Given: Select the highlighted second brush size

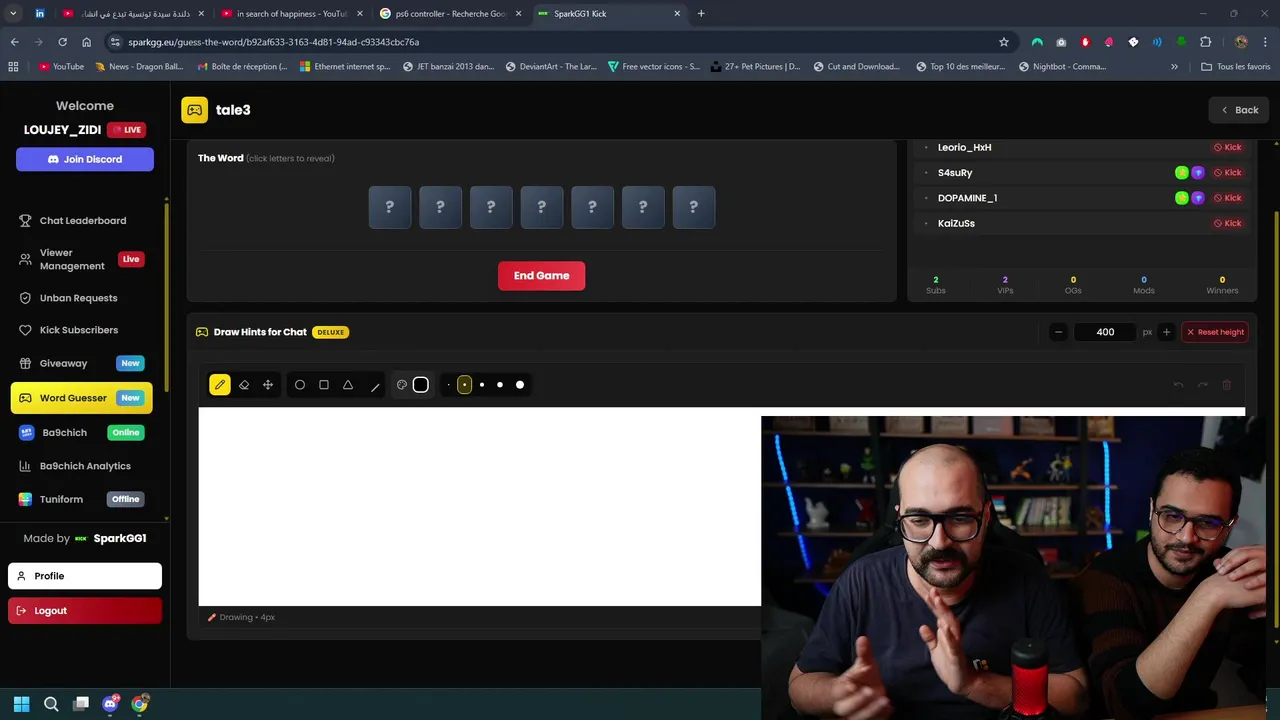Looking at the screenshot, I should coord(464,385).
